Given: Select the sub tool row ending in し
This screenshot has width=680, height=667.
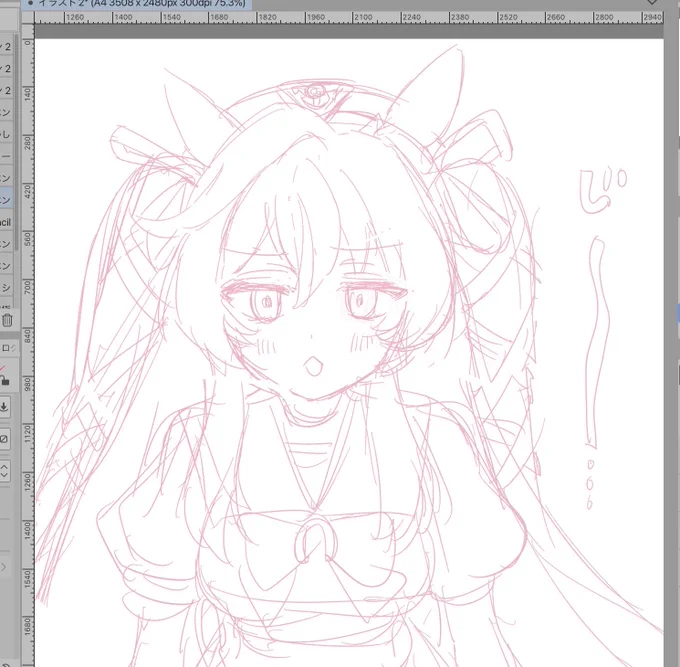Looking at the screenshot, I should [x=6, y=134].
